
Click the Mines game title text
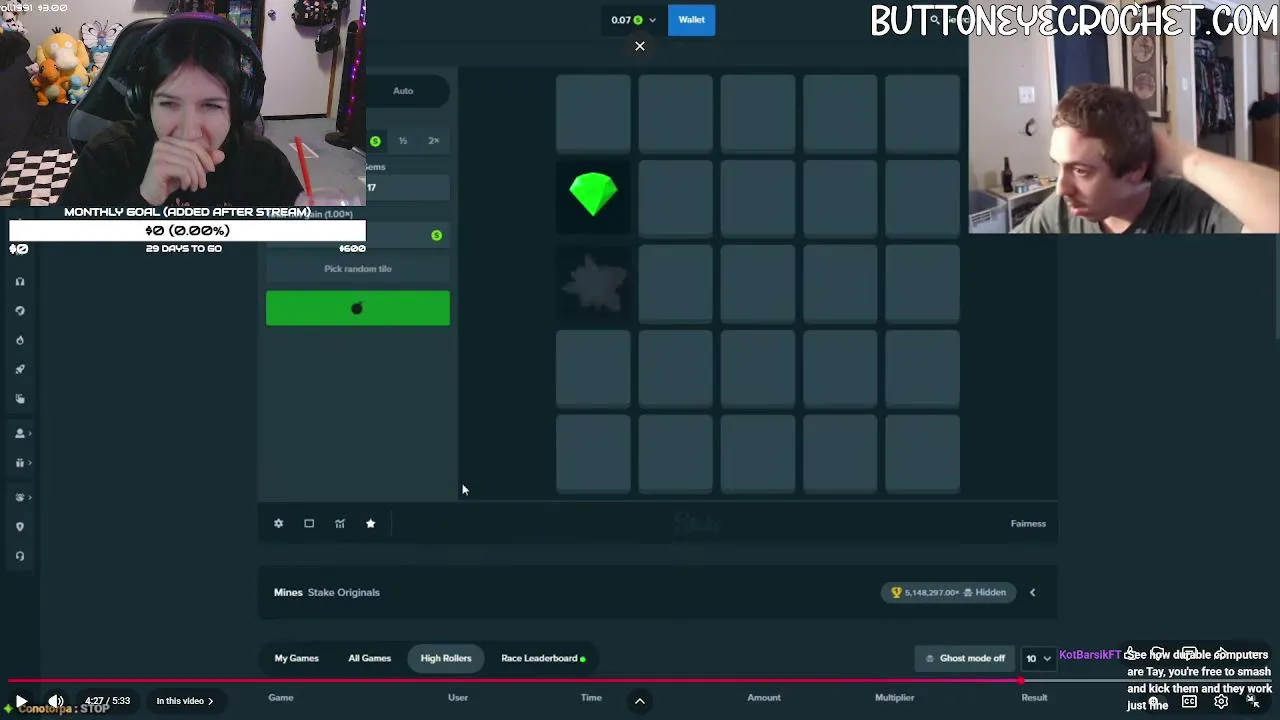click(x=288, y=593)
